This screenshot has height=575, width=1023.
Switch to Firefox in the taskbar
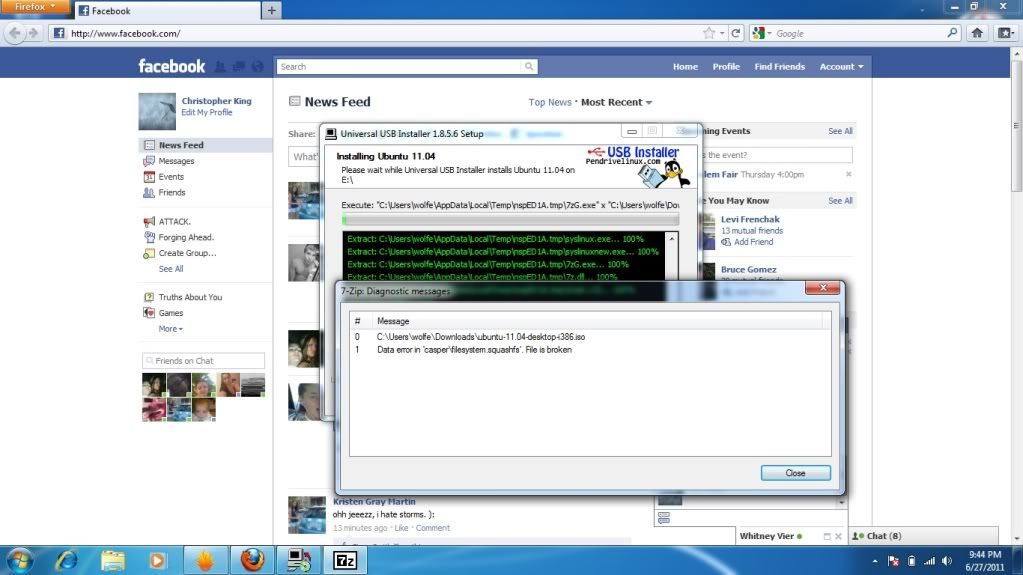coord(252,561)
